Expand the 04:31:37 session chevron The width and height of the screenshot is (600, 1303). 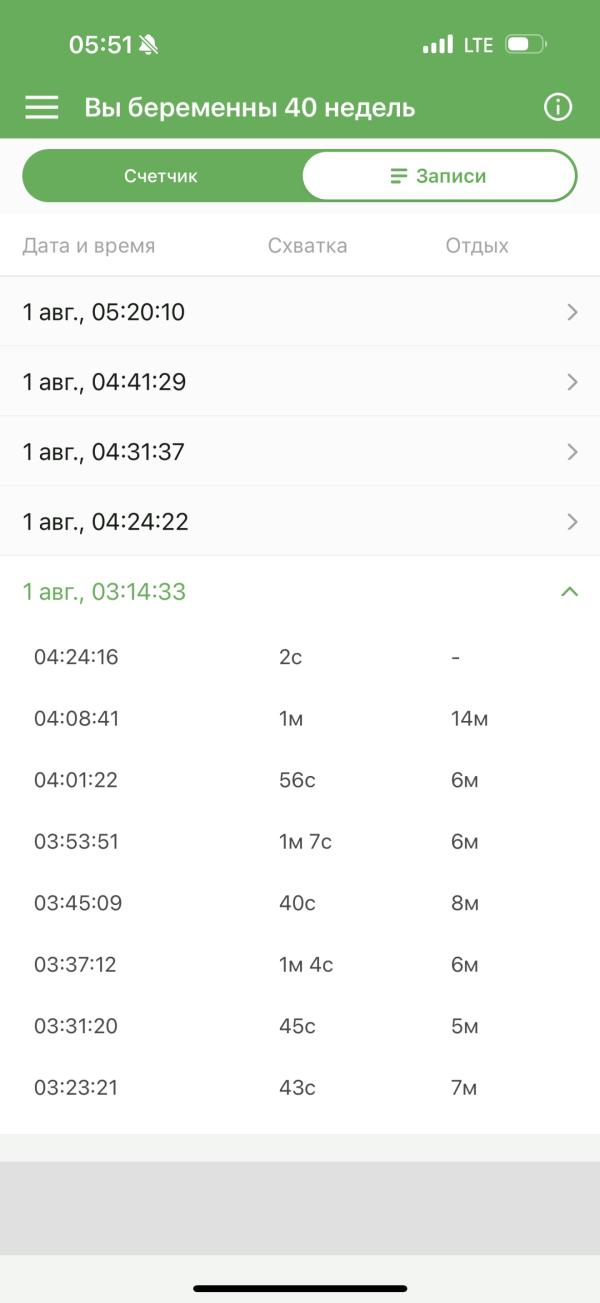tap(572, 452)
